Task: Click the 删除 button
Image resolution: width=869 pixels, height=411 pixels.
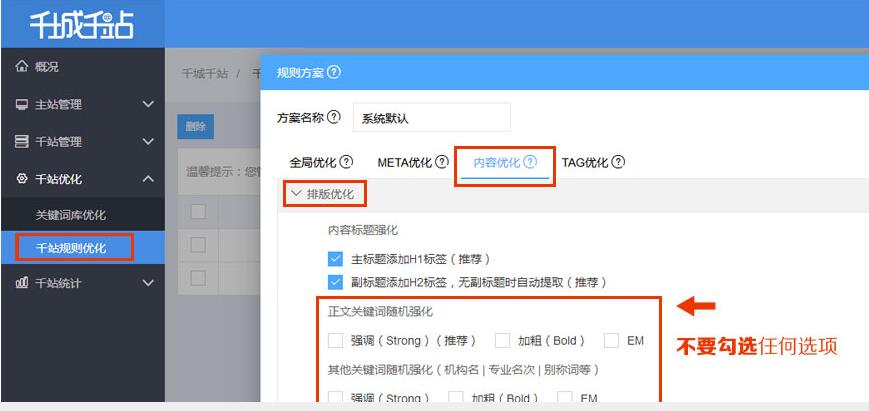Action: 196,126
